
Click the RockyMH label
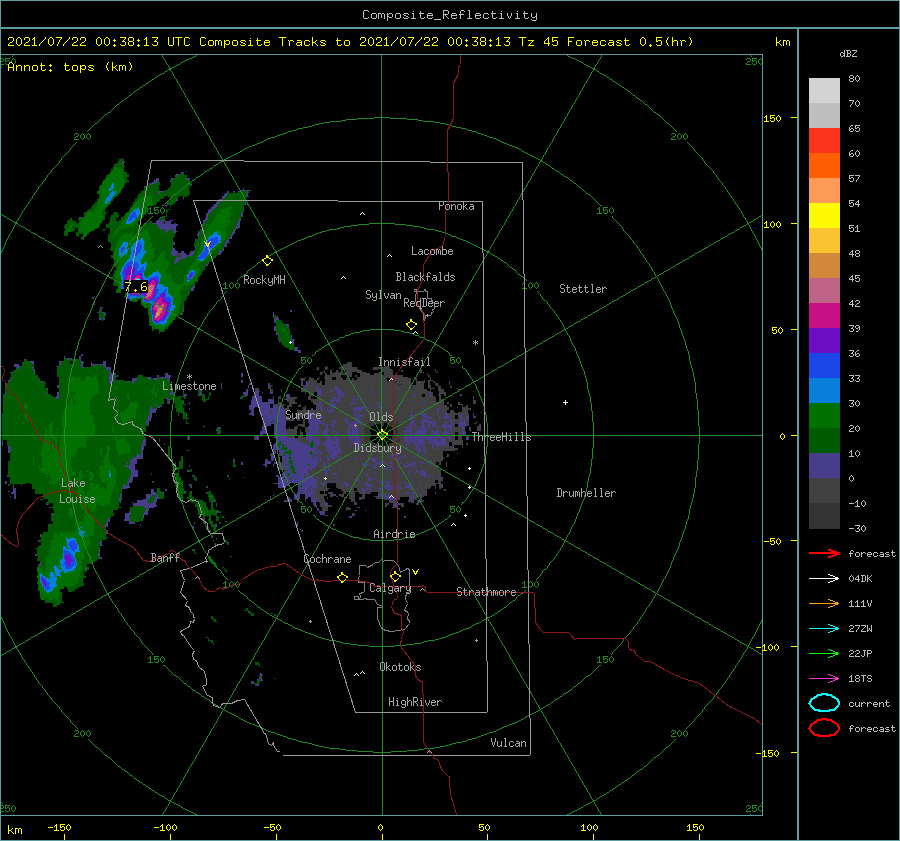point(264,280)
